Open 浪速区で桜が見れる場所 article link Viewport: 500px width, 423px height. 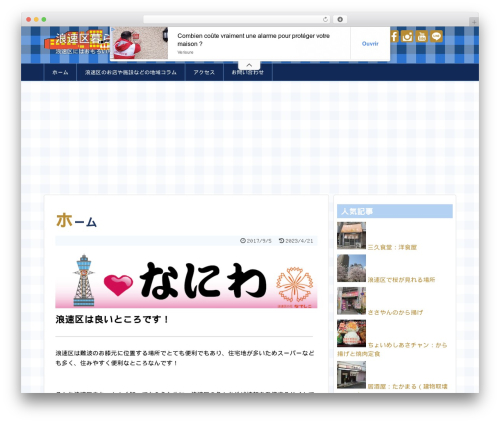point(401,280)
